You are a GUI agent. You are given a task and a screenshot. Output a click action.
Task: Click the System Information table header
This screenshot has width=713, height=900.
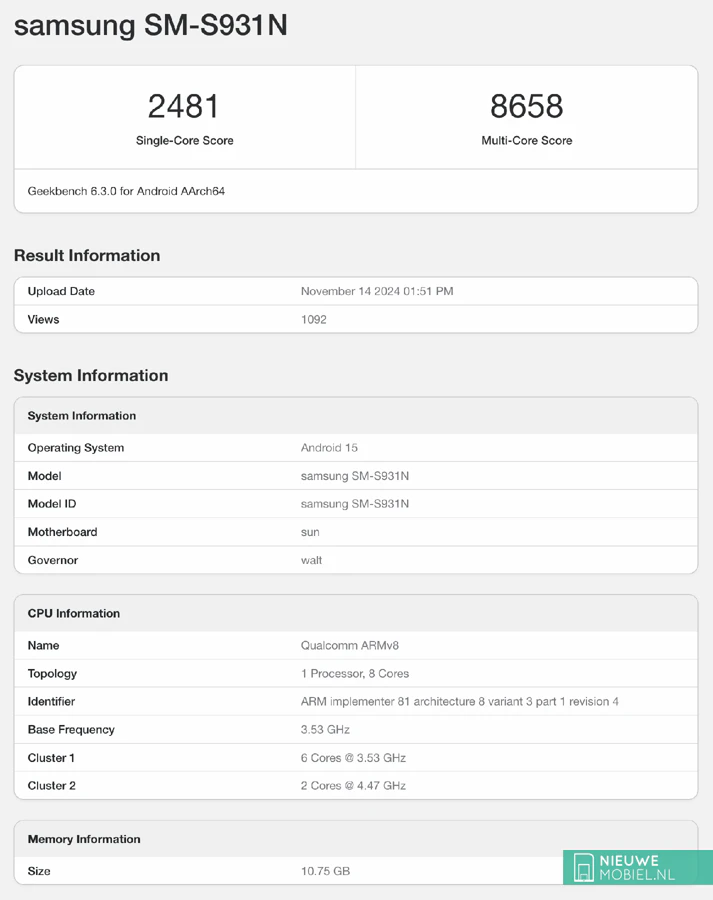click(x=82, y=416)
